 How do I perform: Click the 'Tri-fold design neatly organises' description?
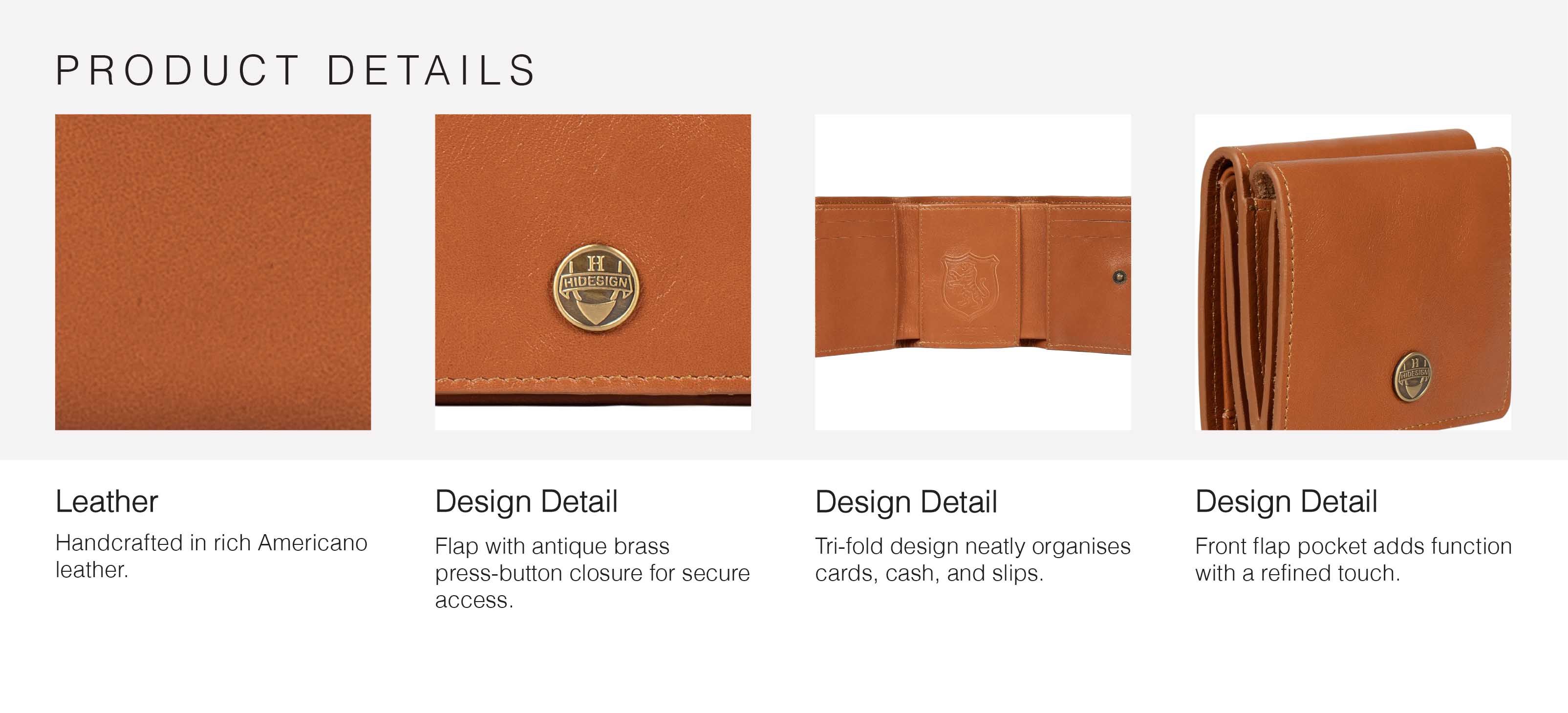click(x=973, y=560)
